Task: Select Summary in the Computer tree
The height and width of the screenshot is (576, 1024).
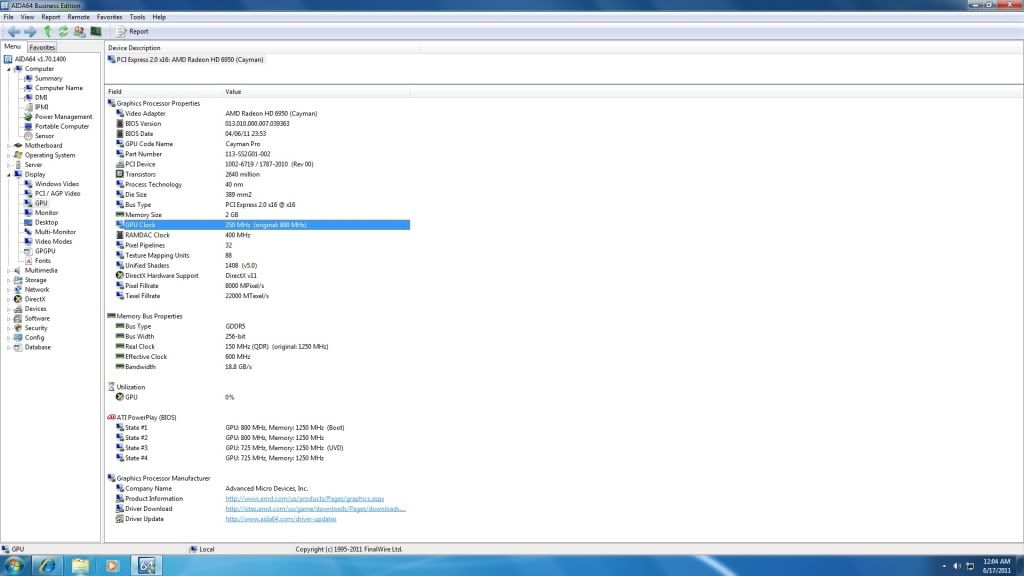Action: click(48, 78)
